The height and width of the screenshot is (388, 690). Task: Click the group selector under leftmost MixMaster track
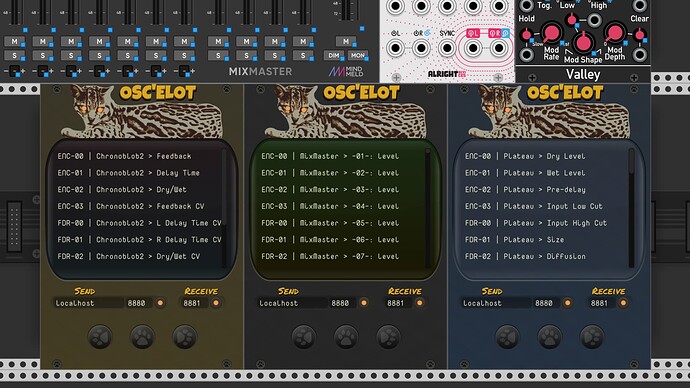[x=15, y=71]
